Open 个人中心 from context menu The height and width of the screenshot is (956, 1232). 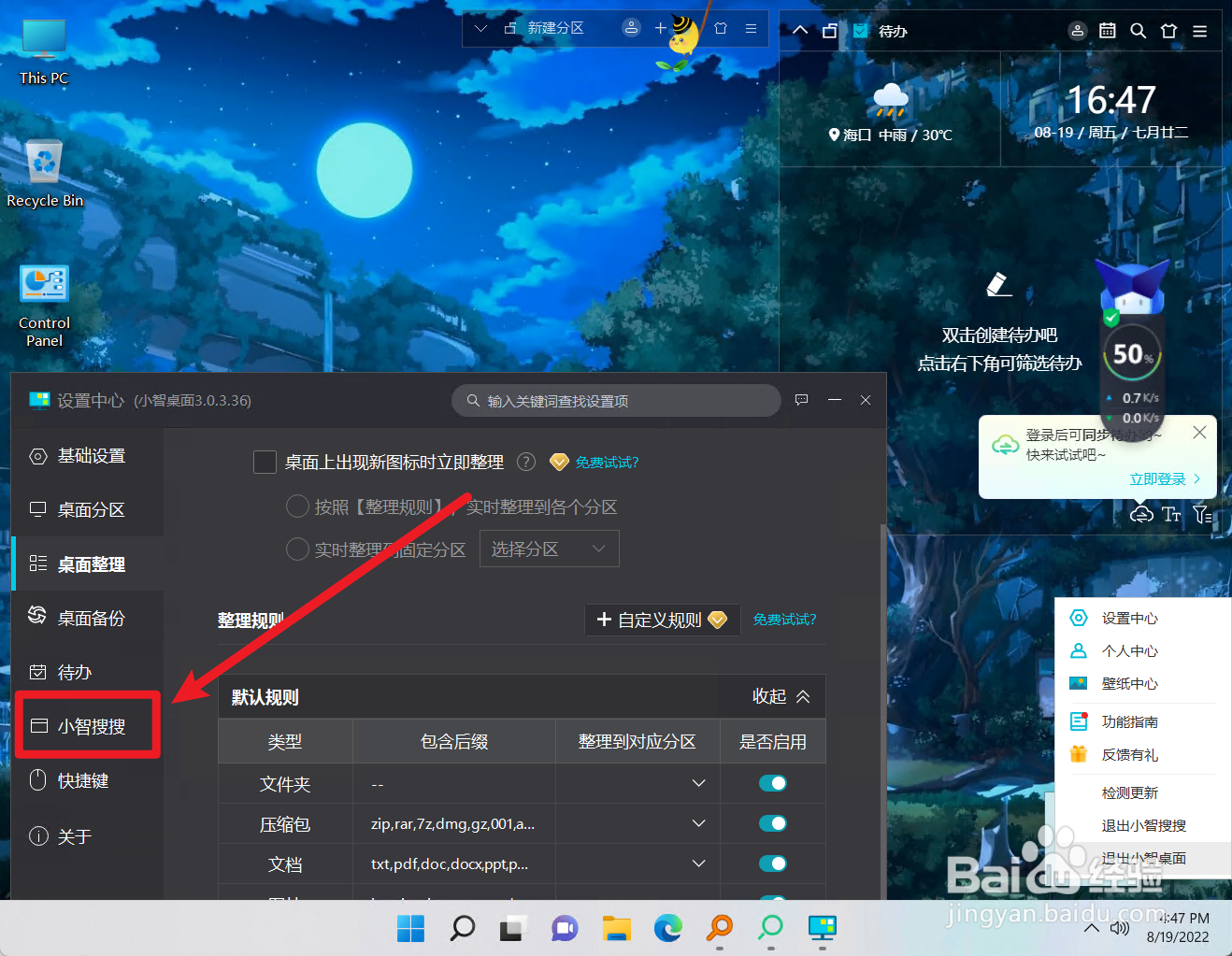[1129, 651]
